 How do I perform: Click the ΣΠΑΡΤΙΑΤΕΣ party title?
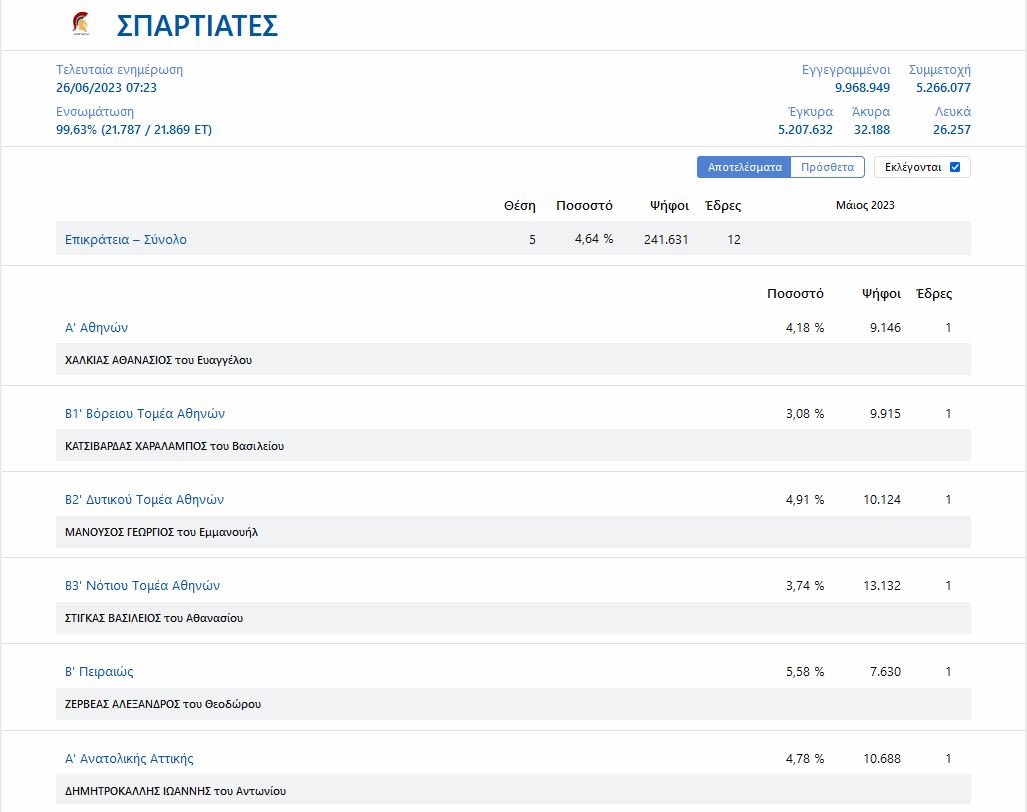click(197, 26)
